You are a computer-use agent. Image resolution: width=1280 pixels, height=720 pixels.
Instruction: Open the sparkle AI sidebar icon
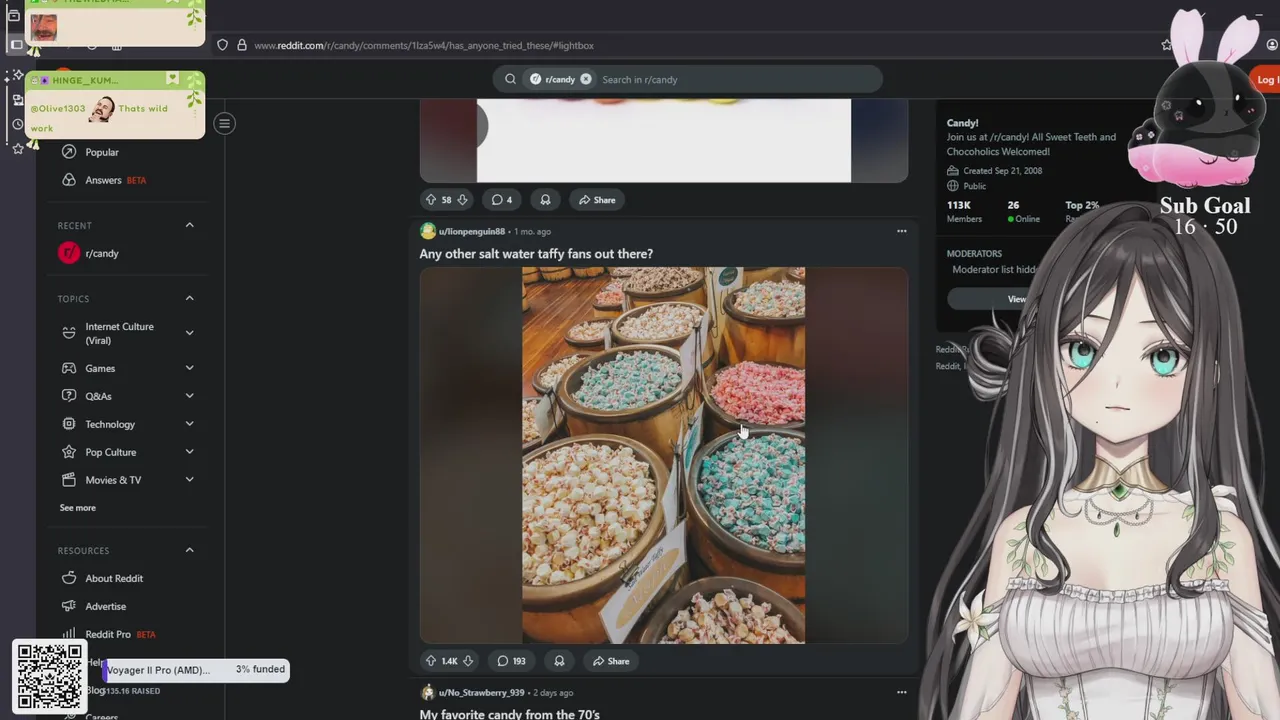coord(16,75)
